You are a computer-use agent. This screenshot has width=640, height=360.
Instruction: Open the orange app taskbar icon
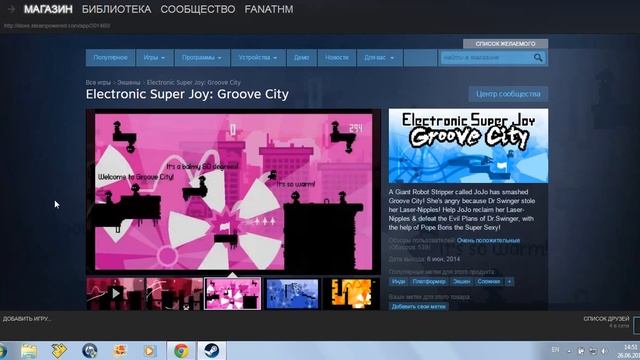click(x=120, y=351)
